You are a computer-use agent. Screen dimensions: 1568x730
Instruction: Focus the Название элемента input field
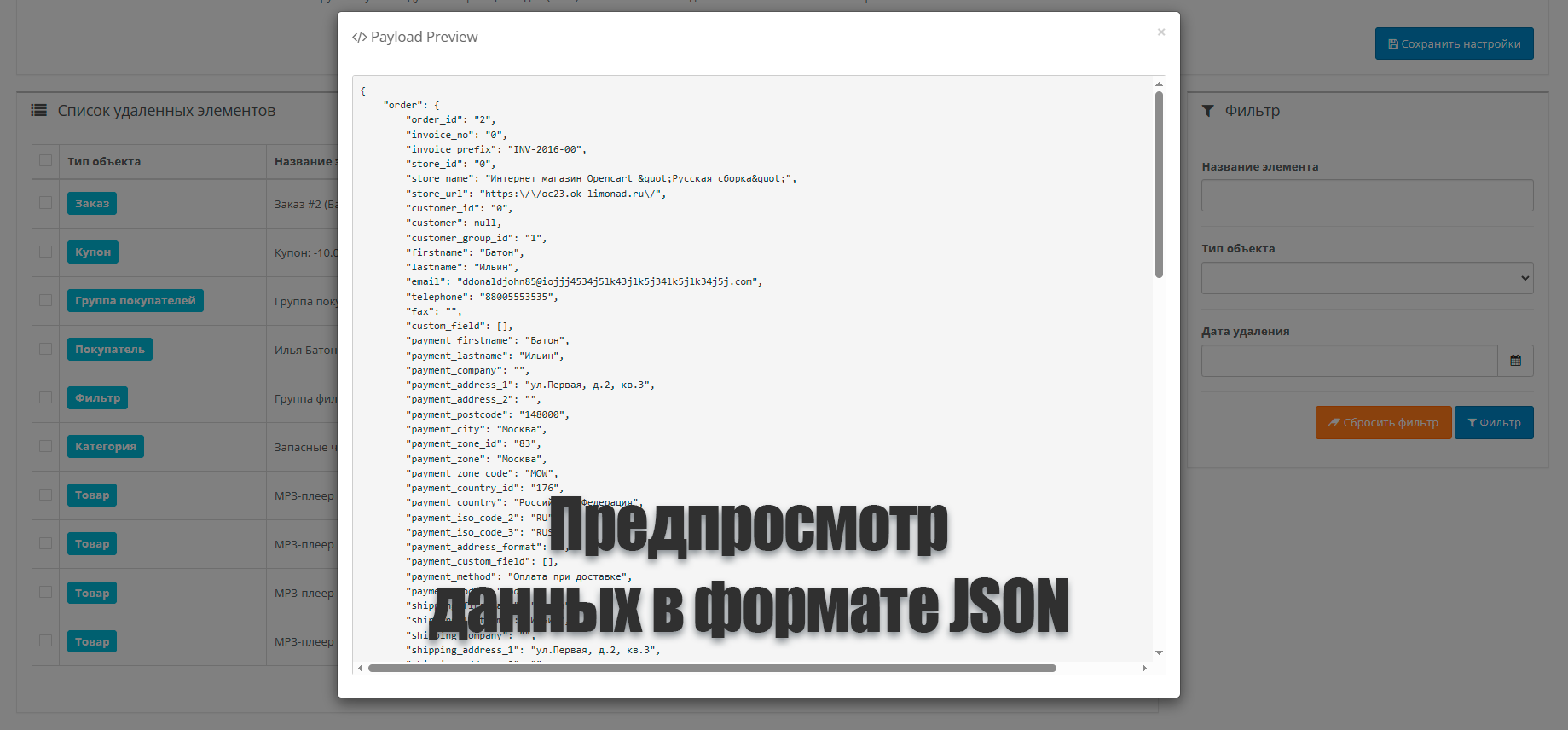(x=1367, y=195)
